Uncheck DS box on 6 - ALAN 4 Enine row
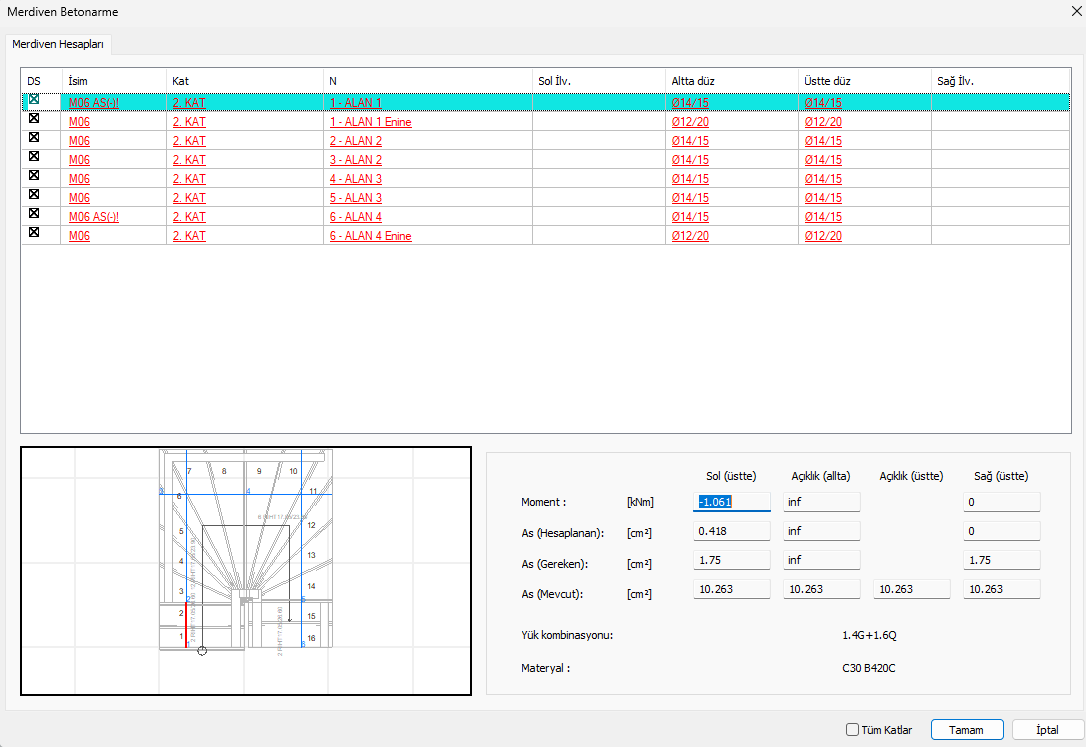This screenshot has height=747, width=1086. pos(34,233)
